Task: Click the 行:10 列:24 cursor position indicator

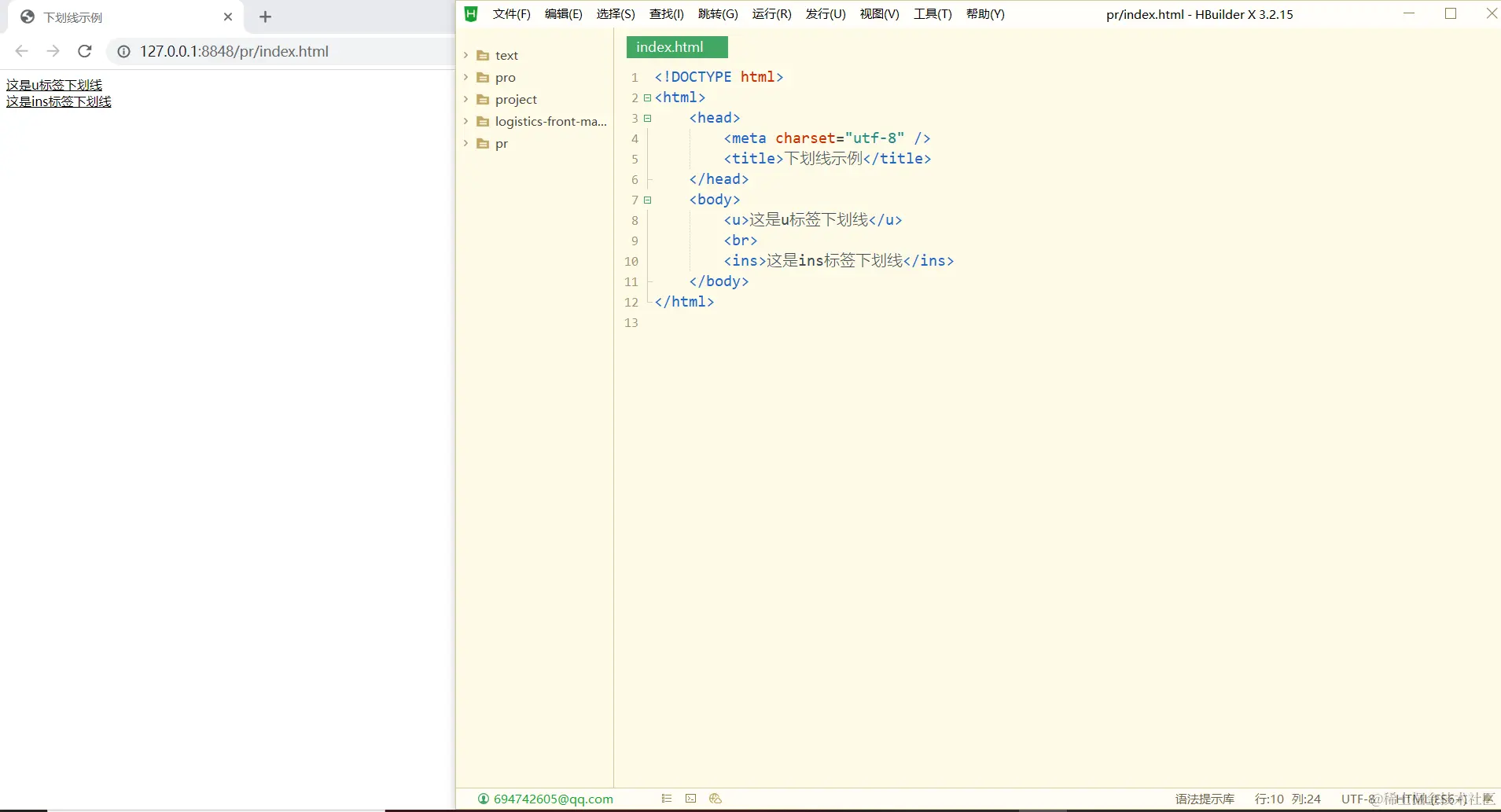Action: tap(1288, 799)
